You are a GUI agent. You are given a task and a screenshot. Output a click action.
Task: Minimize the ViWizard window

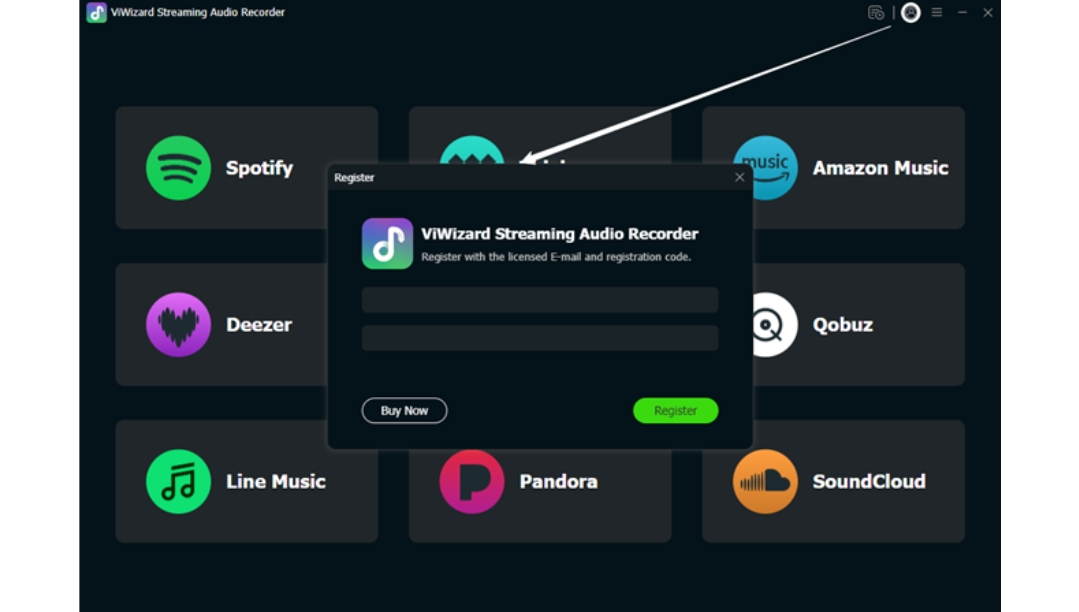pos(962,13)
